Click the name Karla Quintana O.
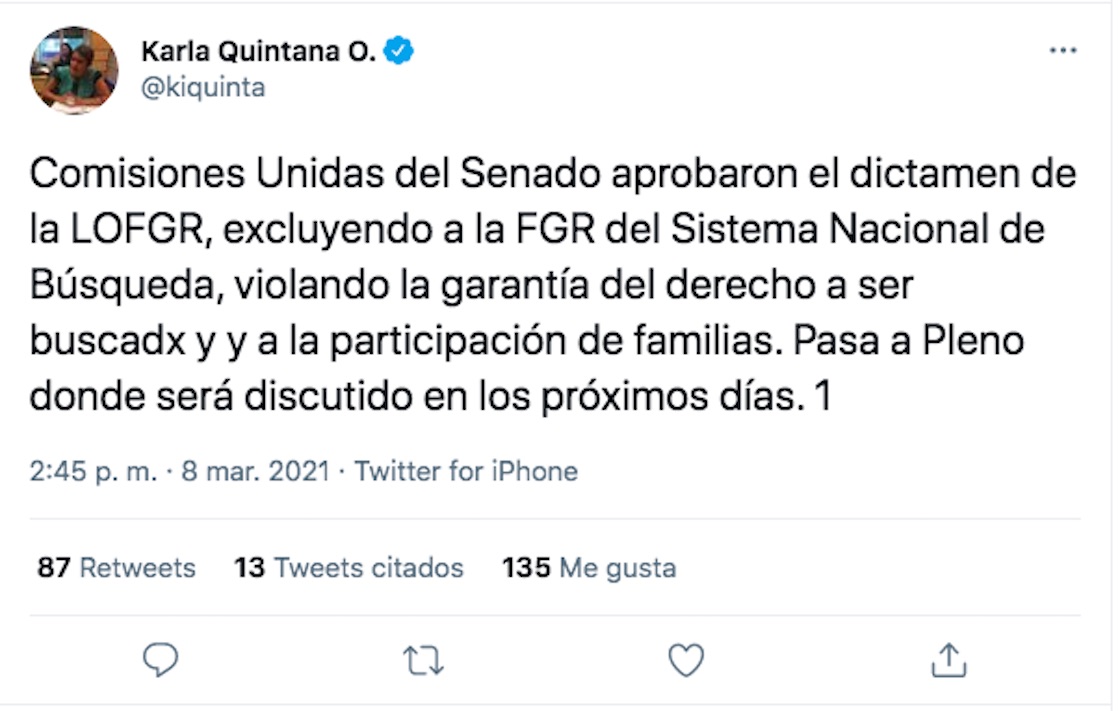Image resolution: width=1120 pixels, height=711 pixels. [258, 51]
